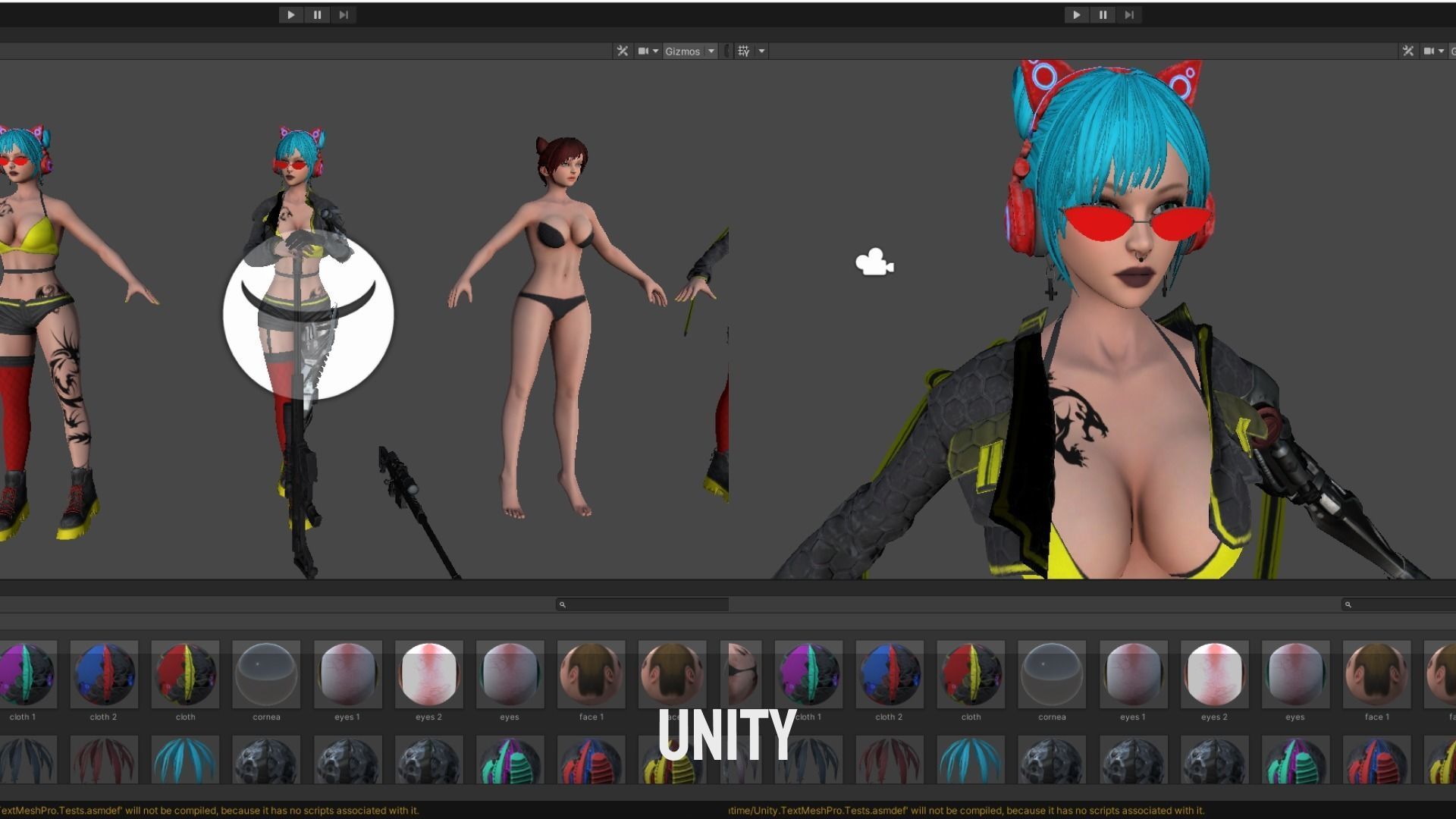Open scene camera settings in right scene view

[1429, 51]
